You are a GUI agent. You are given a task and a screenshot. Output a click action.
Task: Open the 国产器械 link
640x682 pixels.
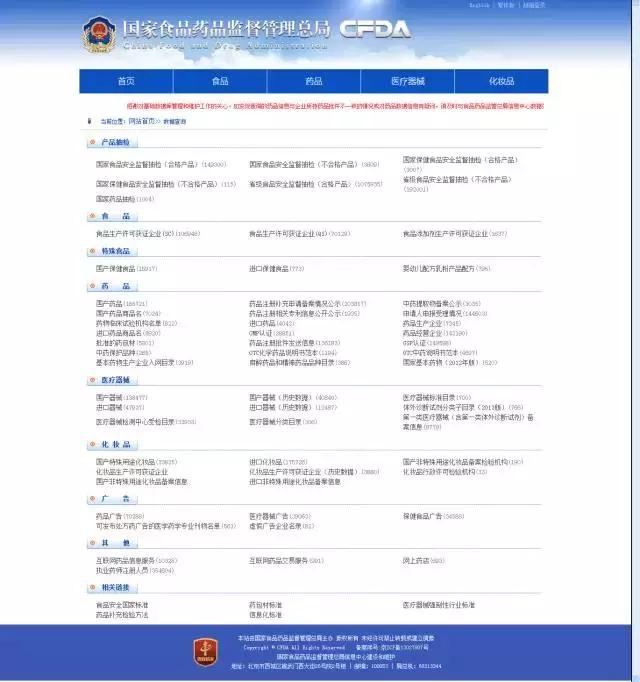click(x=121, y=398)
